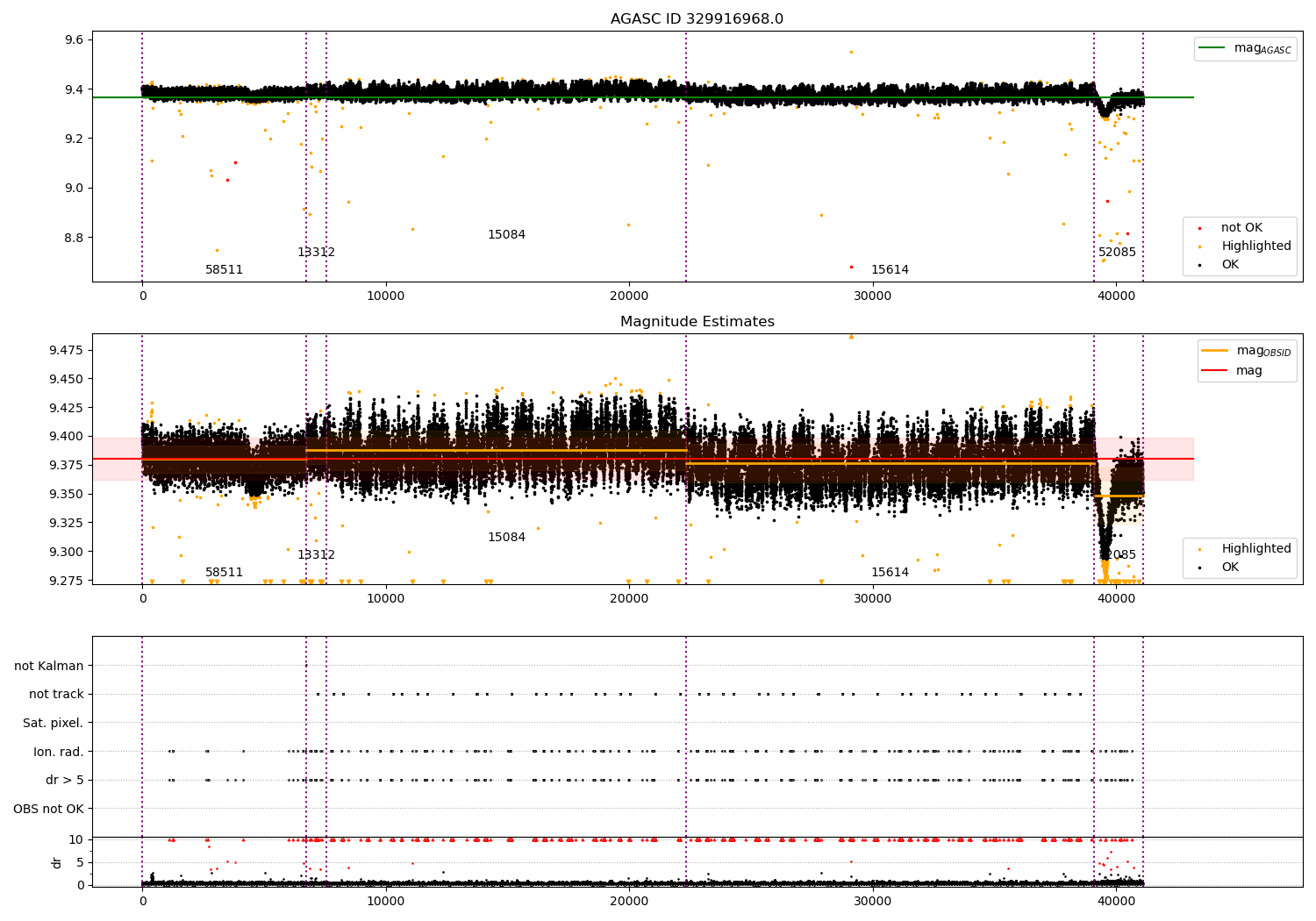The image size is (1316, 921).
Task: Click obsid label 15084 in top plot
Action: [x=506, y=235]
